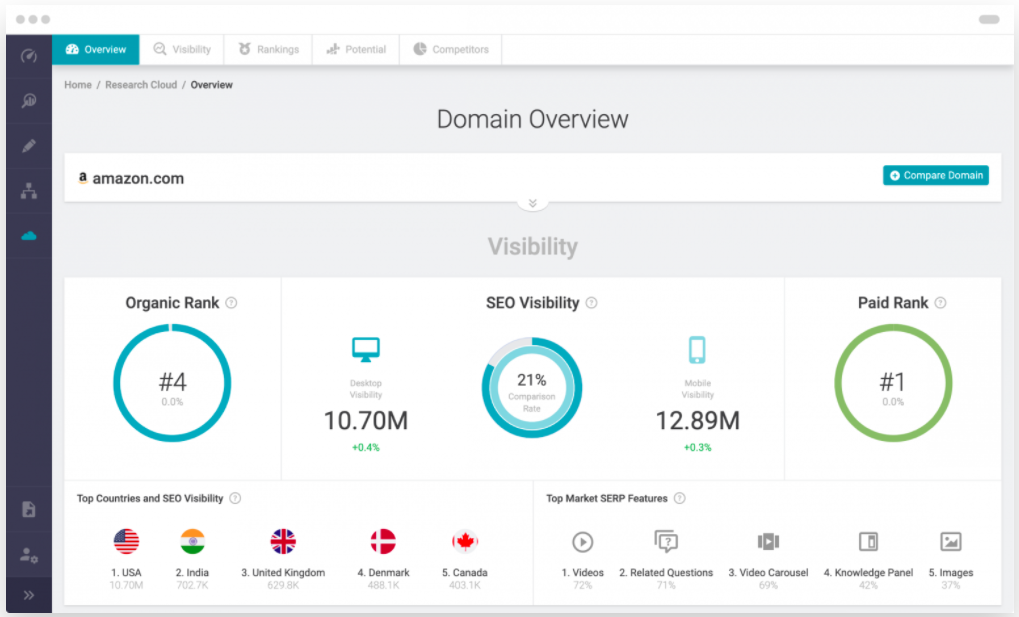Go to Home breadcrumb link

[x=78, y=85]
